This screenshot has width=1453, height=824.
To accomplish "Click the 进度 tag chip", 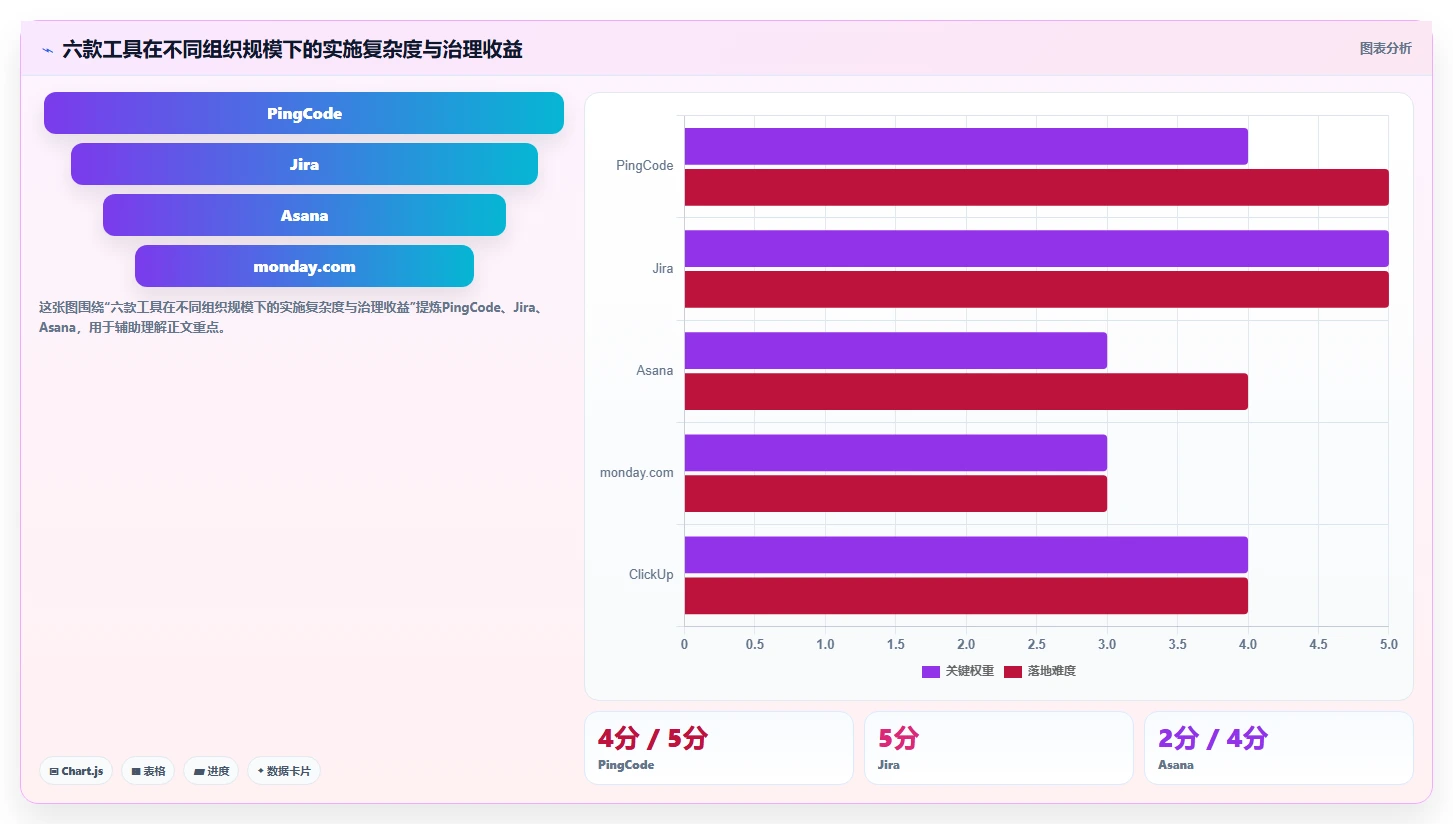I will (211, 771).
